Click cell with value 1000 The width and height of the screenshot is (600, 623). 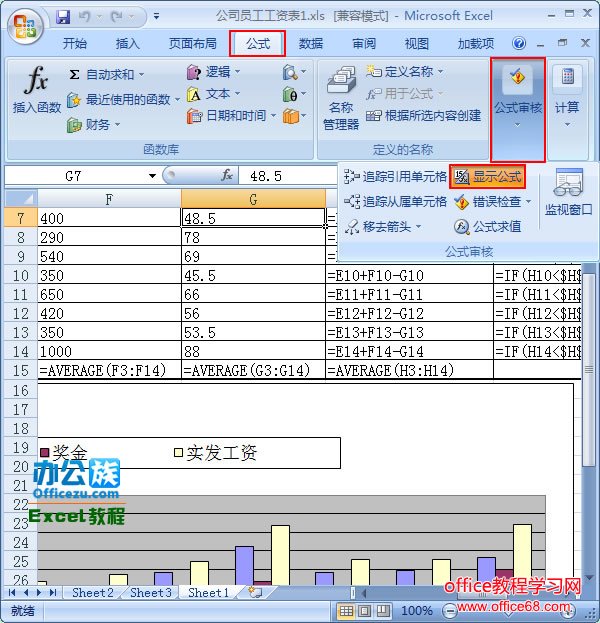[109, 351]
